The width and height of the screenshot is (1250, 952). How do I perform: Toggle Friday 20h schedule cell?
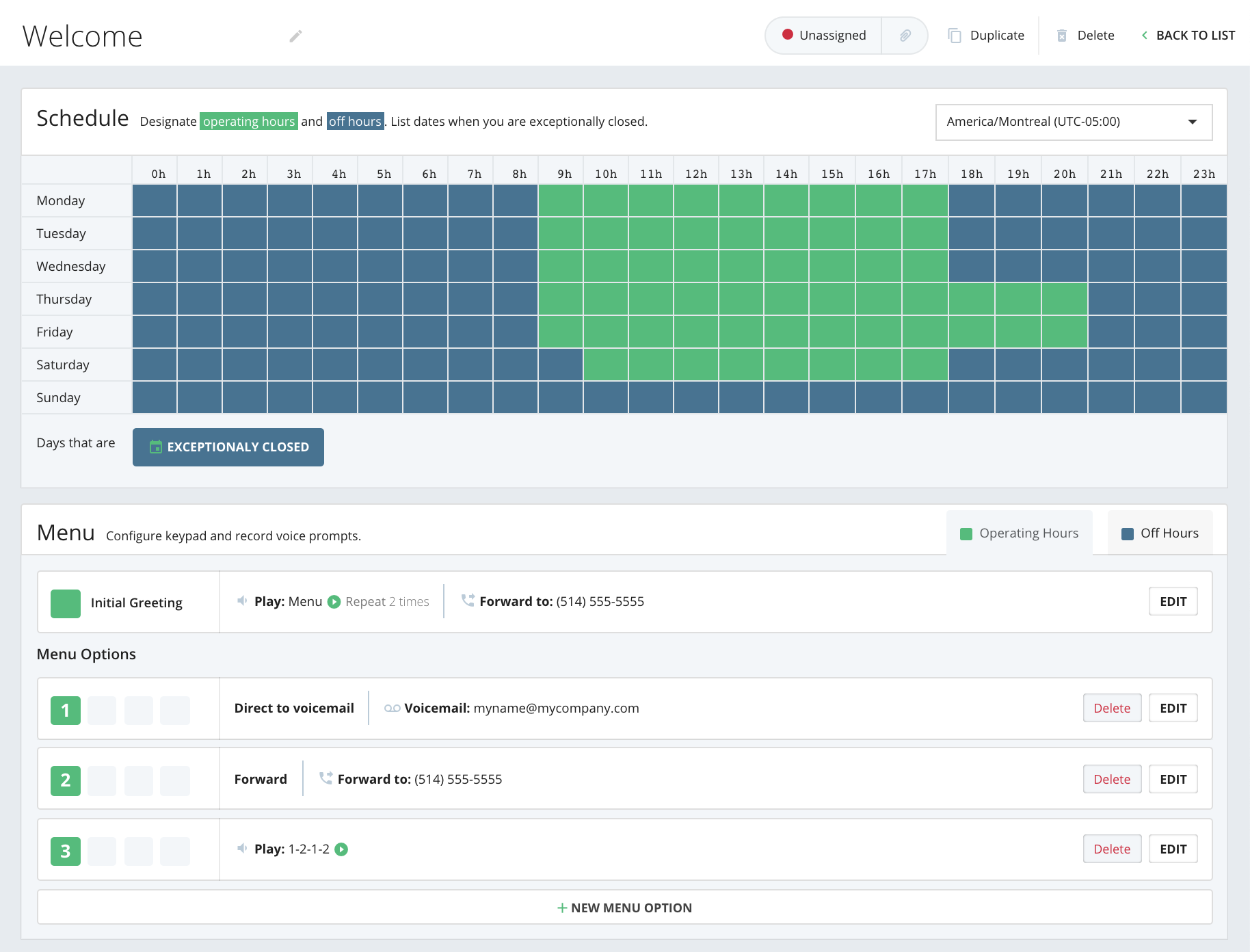point(1065,332)
